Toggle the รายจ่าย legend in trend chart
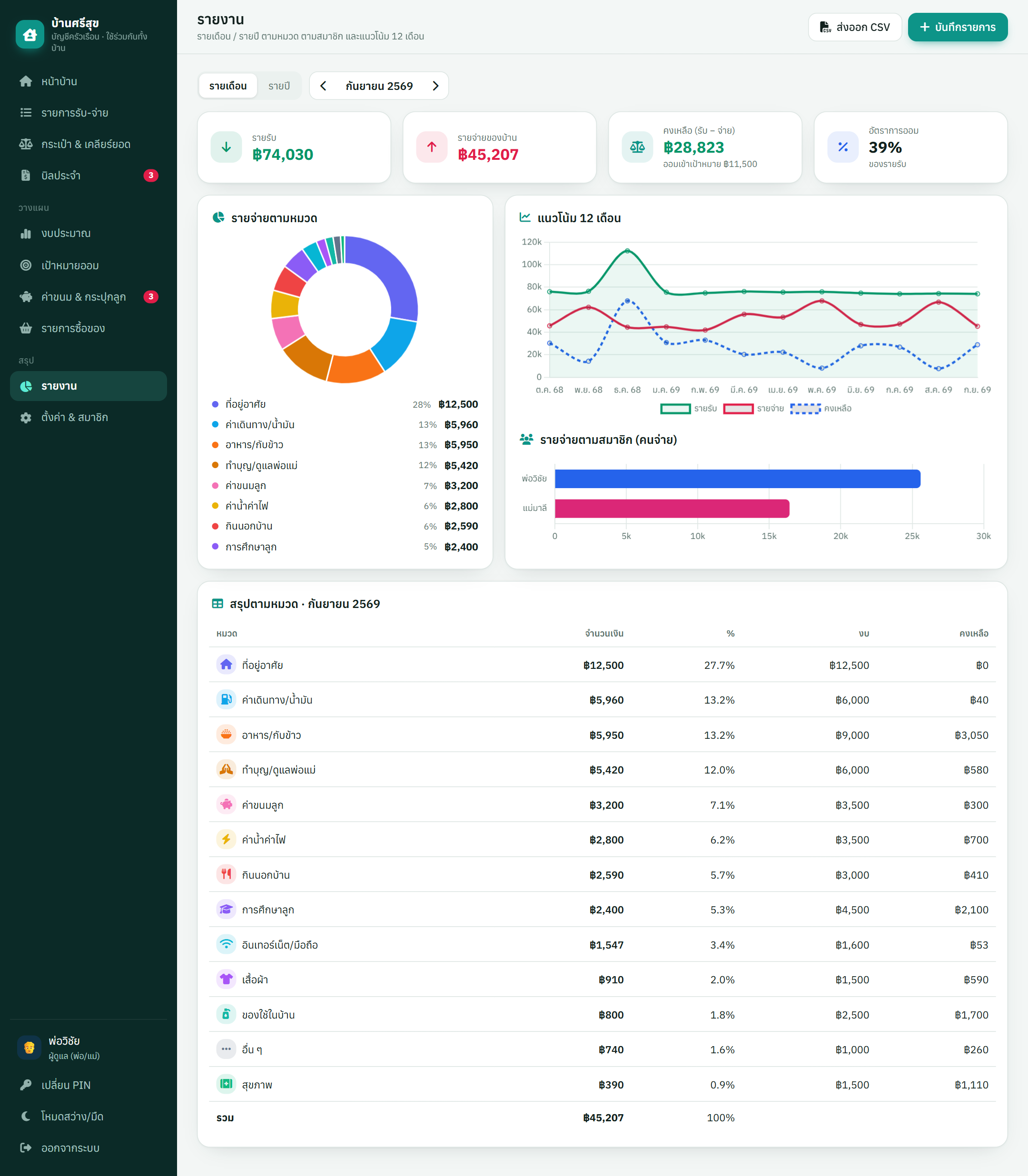The image size is (1028, 1176). tap(754, 409)
